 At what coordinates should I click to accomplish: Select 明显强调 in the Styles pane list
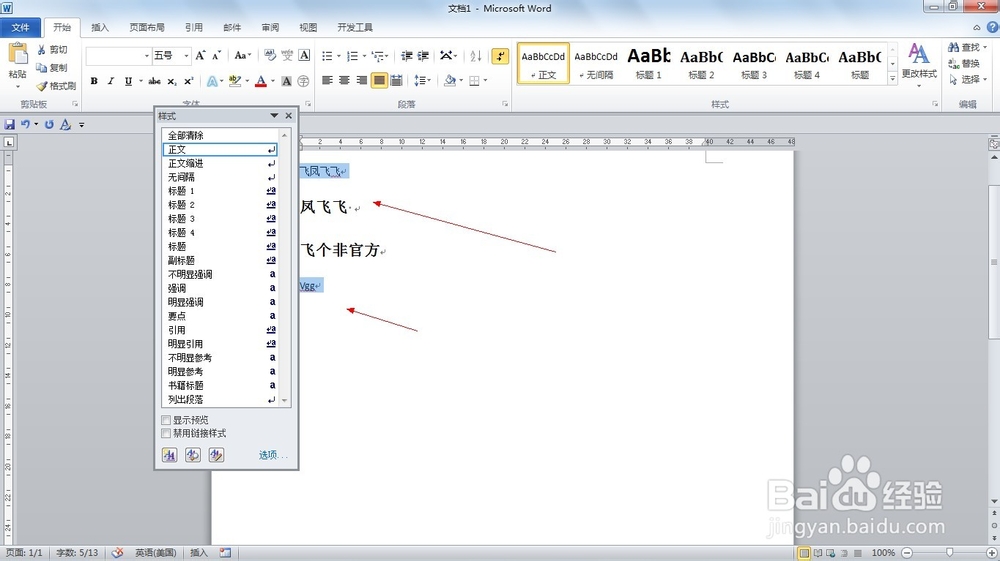[220, 302]
